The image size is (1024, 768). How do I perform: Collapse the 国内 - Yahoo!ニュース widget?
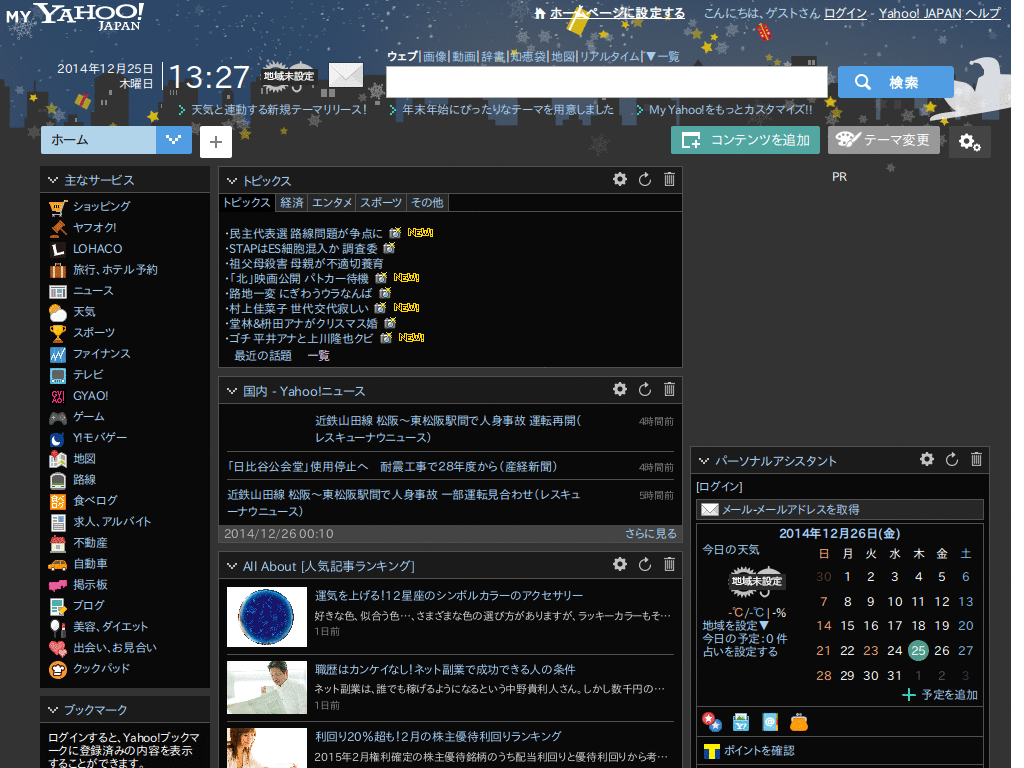pos(232,391)
